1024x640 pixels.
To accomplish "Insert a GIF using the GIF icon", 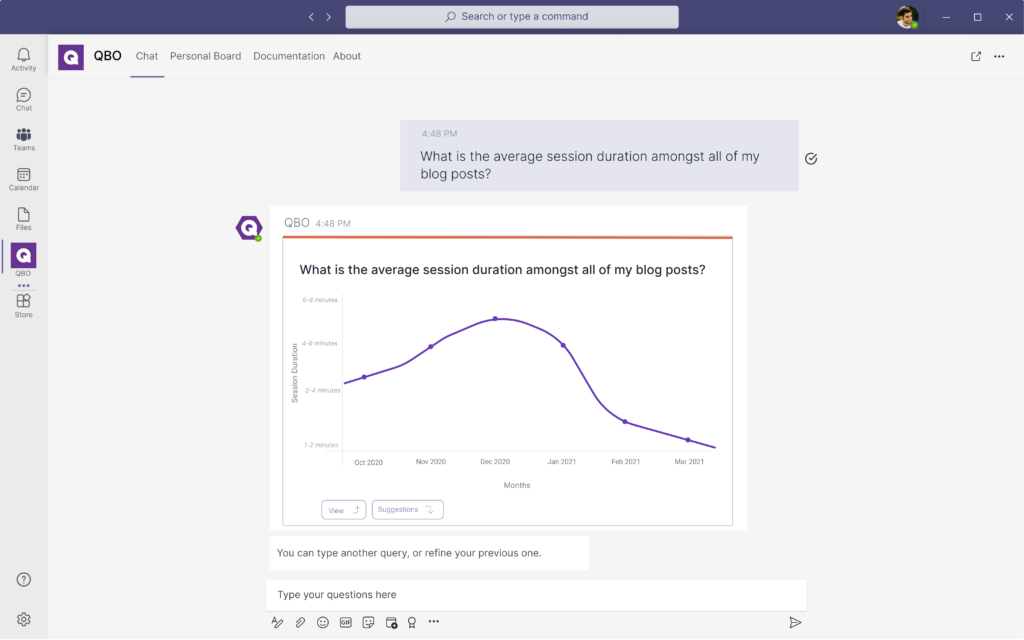I will pos(346,622).
